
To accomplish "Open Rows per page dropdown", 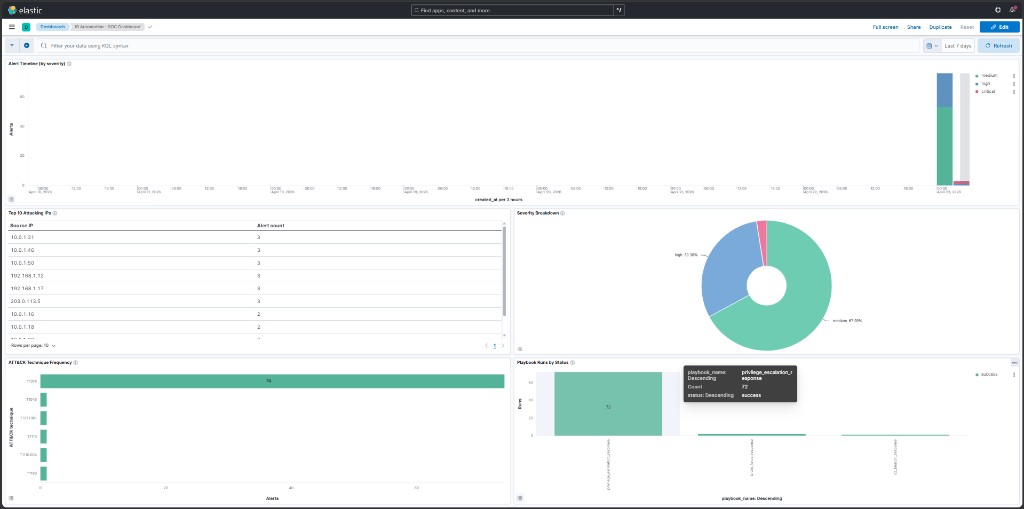I will [x=33, y=345].
